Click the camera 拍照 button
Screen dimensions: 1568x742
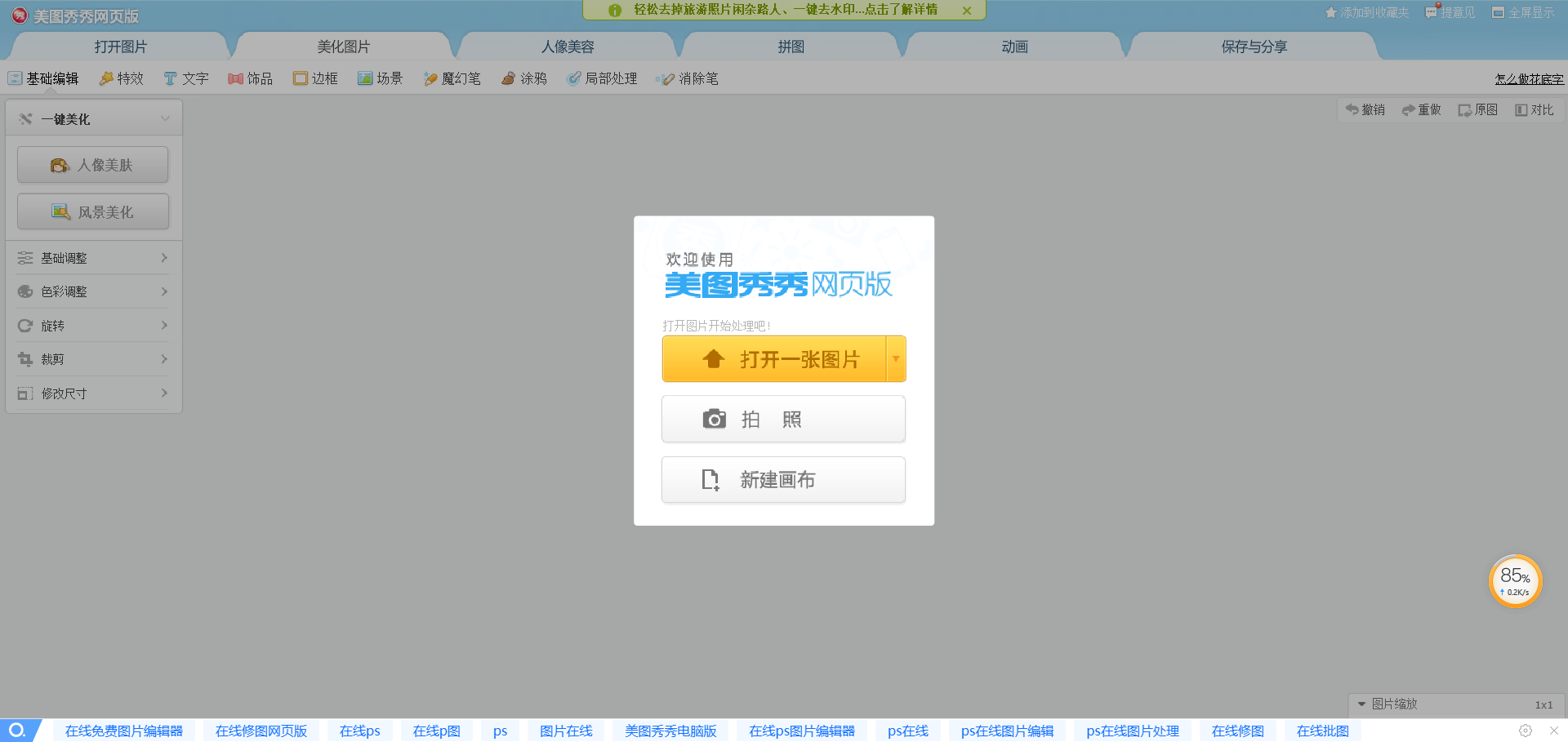click(783, 419)
